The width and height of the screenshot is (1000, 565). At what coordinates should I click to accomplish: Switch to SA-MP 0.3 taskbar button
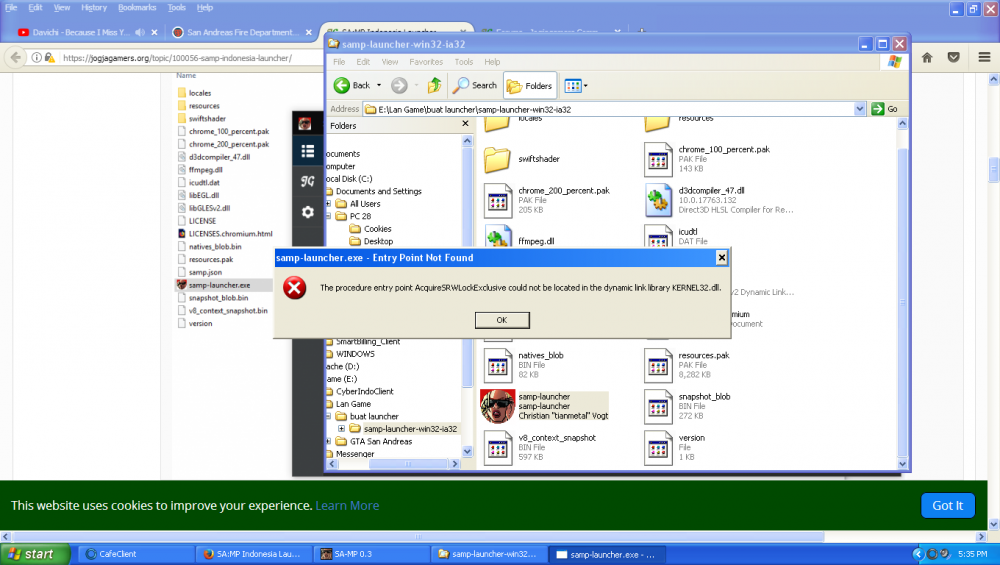point(372,554)
